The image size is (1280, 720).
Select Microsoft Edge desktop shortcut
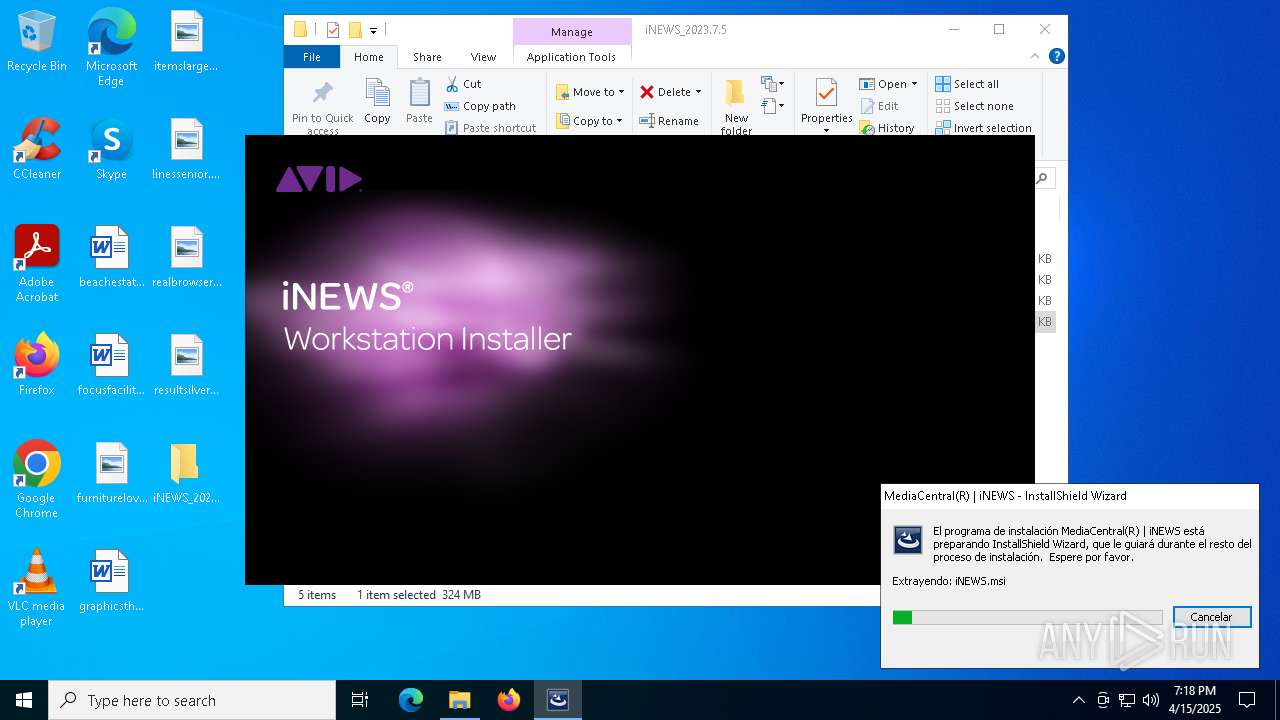tap(111, 48)
